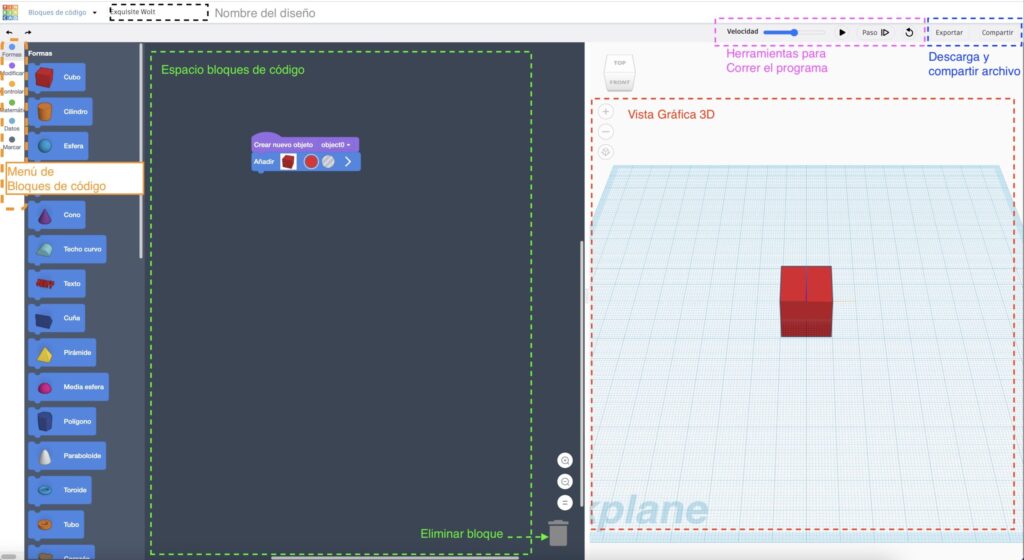Click the reset program icon

point(909,32)
